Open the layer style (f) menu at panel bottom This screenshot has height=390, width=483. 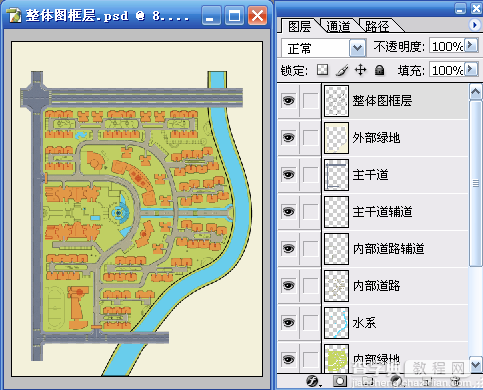pos(313,381)
